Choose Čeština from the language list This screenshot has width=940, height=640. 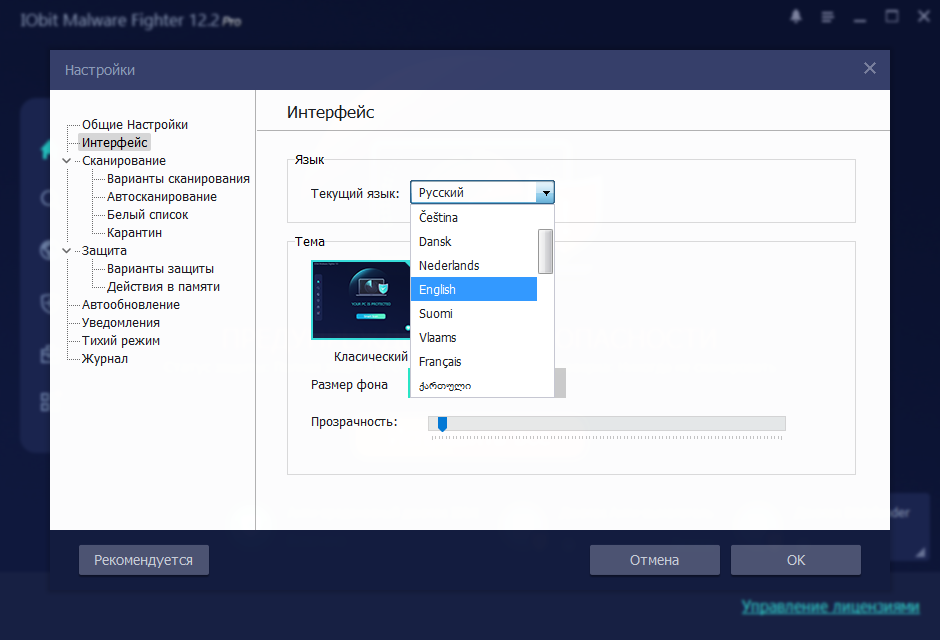[474, 217]
